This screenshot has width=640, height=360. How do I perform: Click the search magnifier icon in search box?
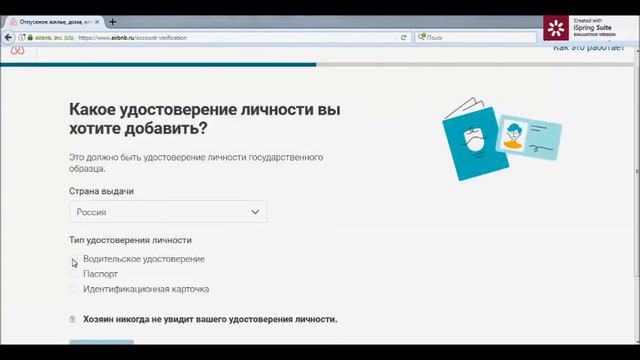pos(422,37)
